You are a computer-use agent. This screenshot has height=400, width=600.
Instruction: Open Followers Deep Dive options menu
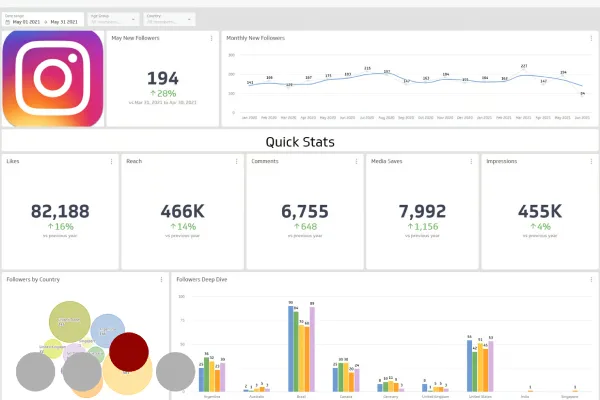pyautogui.click(x=591, y=280)
